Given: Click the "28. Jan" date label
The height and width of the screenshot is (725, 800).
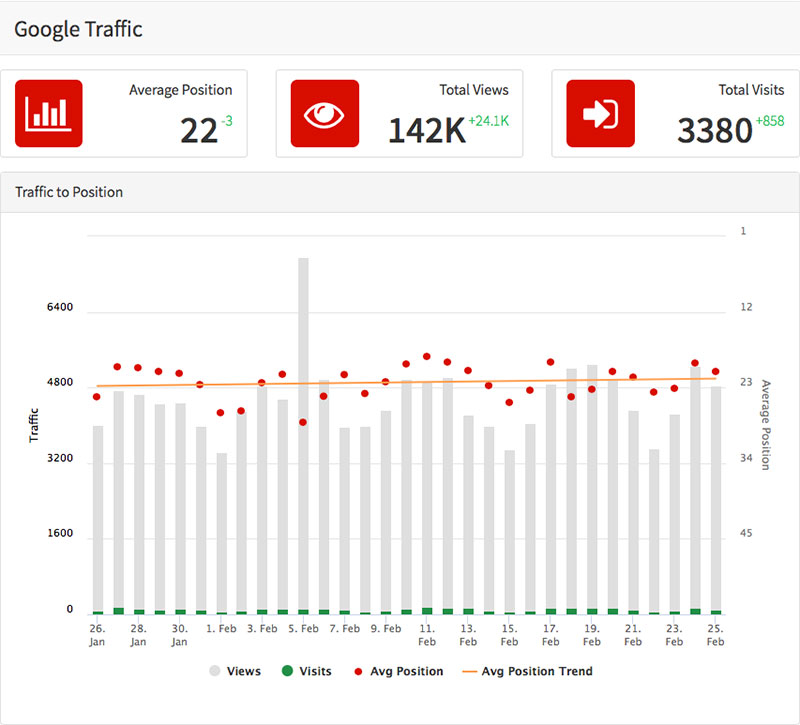Looking at the screenshot, I should [138, 635].
